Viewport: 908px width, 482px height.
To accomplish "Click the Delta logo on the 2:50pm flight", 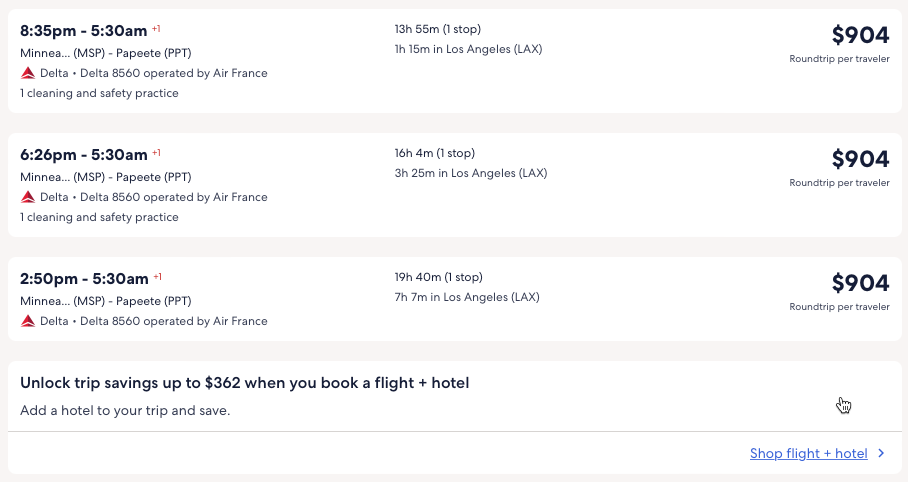I will [x=28, y=321].
